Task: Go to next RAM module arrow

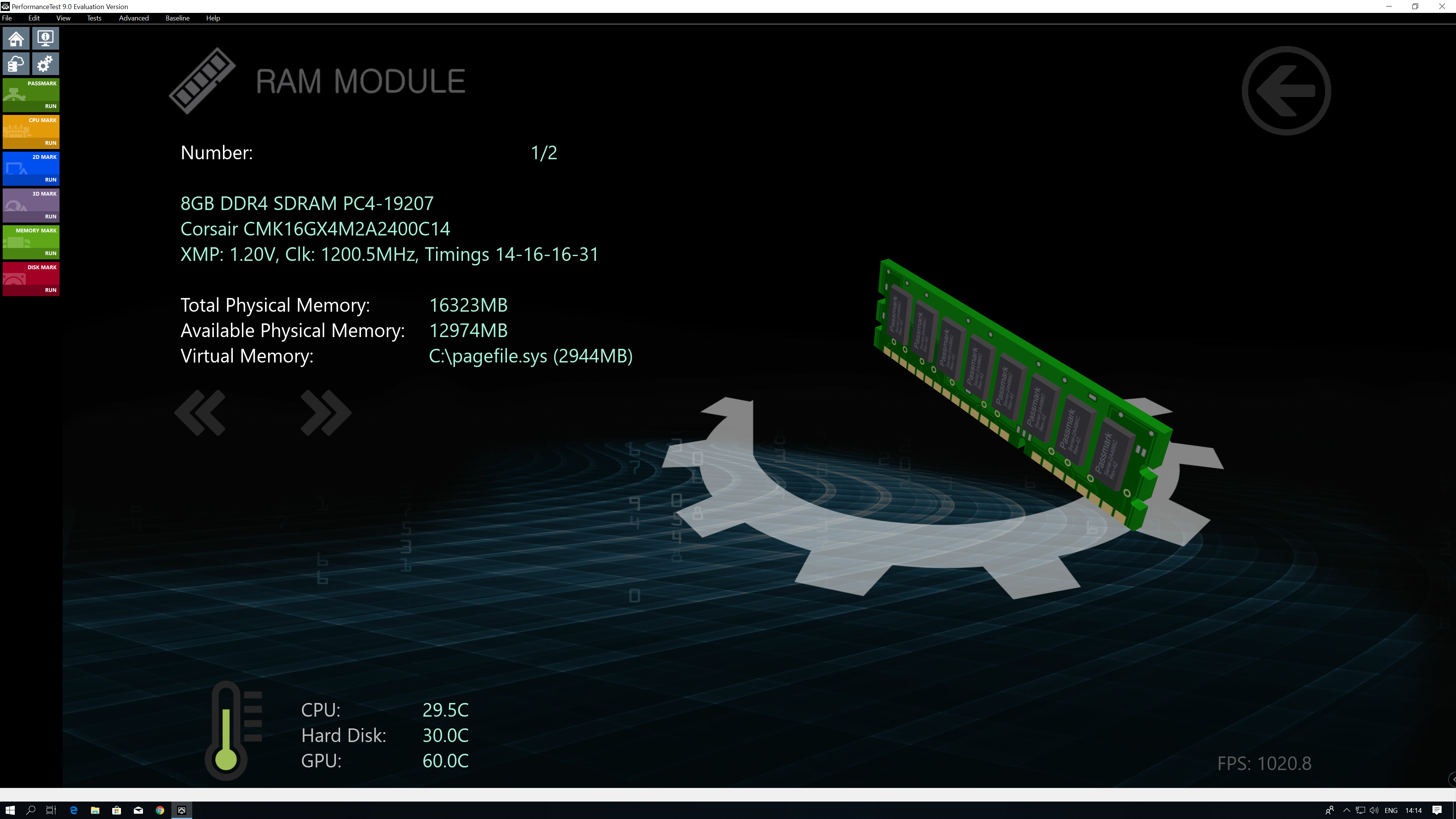Action: tap(326, 413)
